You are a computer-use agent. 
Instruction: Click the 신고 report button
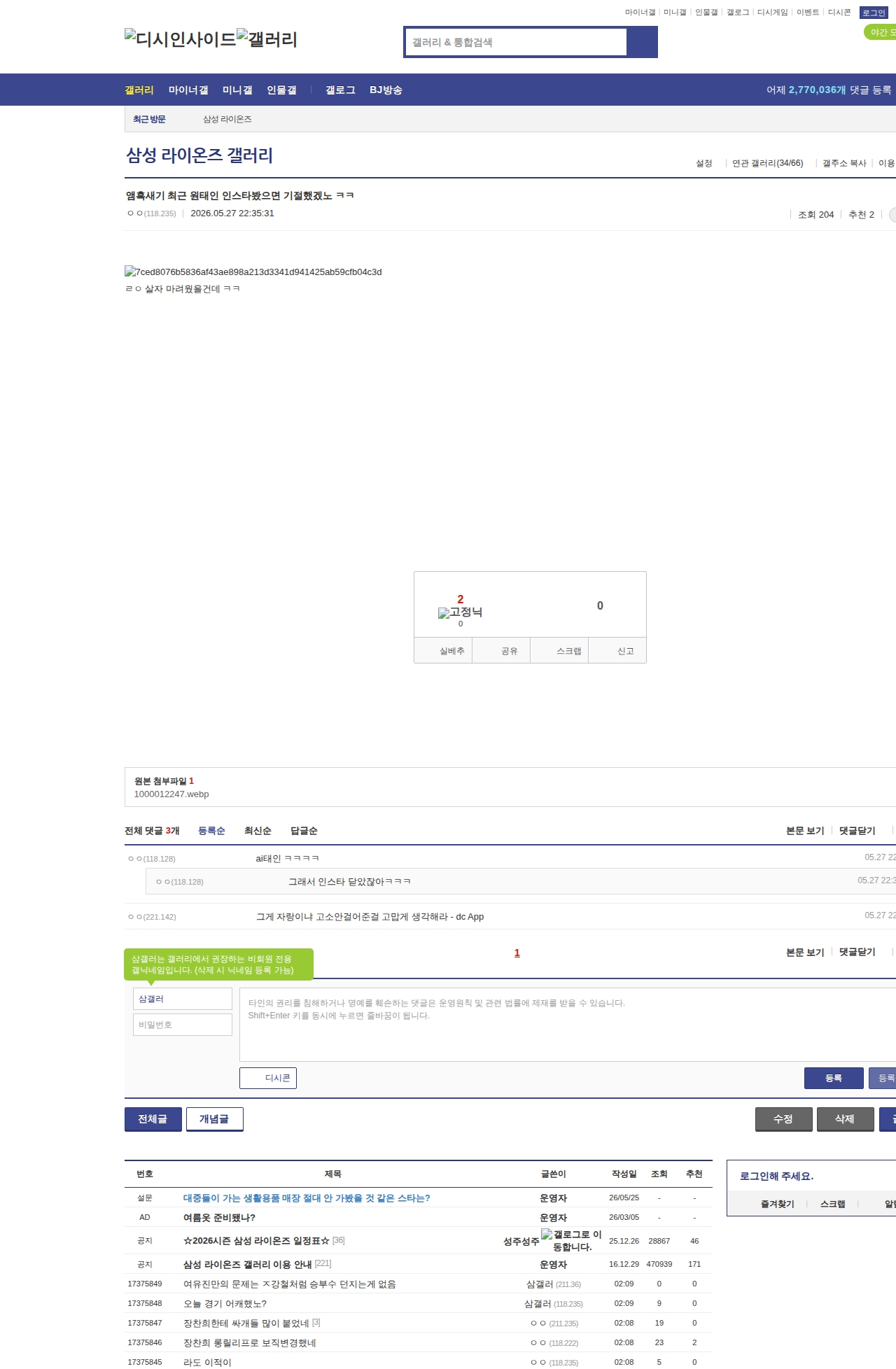617,650
